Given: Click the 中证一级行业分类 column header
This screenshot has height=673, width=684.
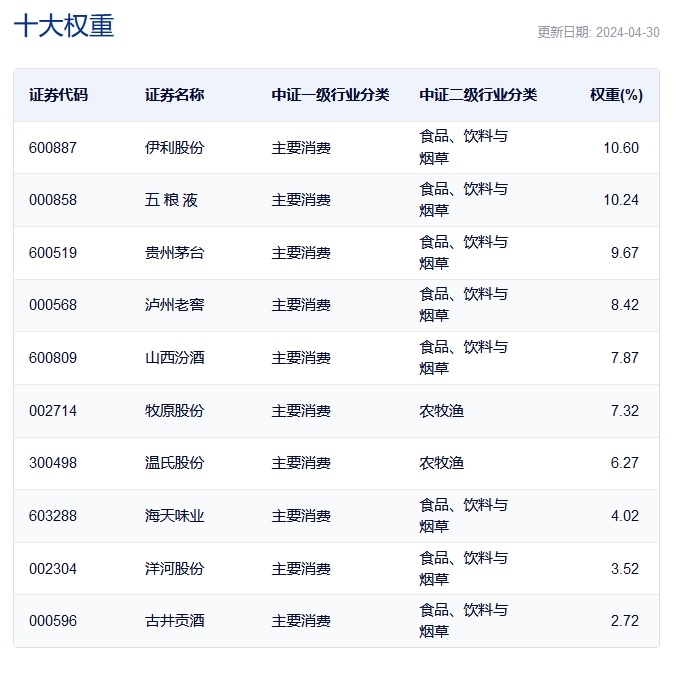Looking at the screenshot, I should 330,95.
